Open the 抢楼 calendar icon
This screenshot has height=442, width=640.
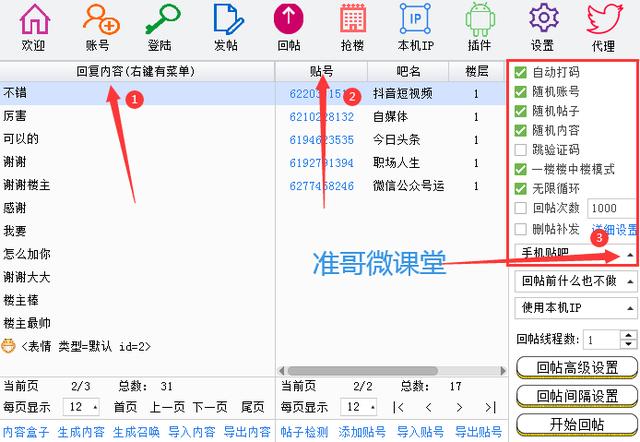click(x=352, y=19)
